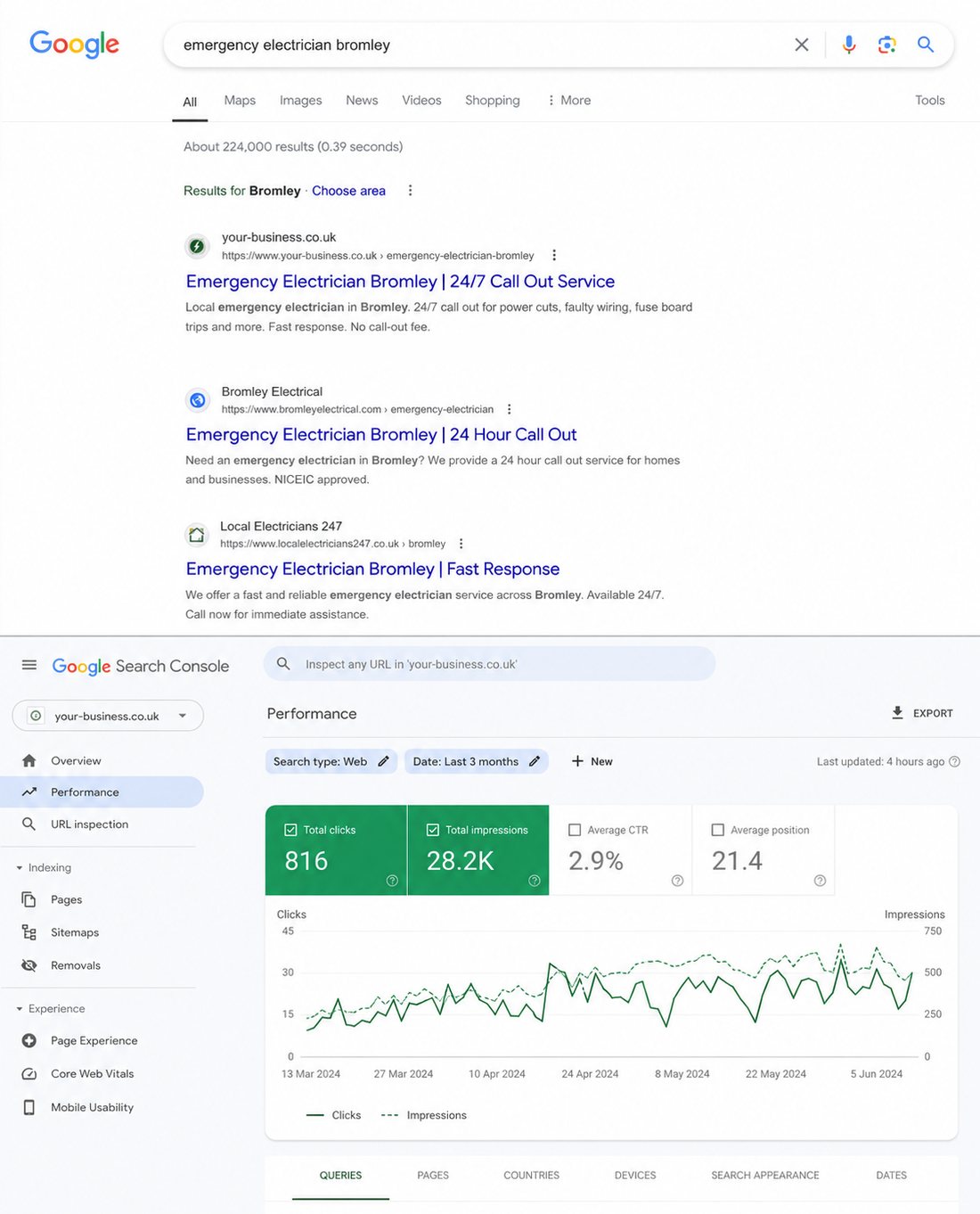Switch to the Maps tab
Screen dimensions: 980x1214
tap(240, 100)
